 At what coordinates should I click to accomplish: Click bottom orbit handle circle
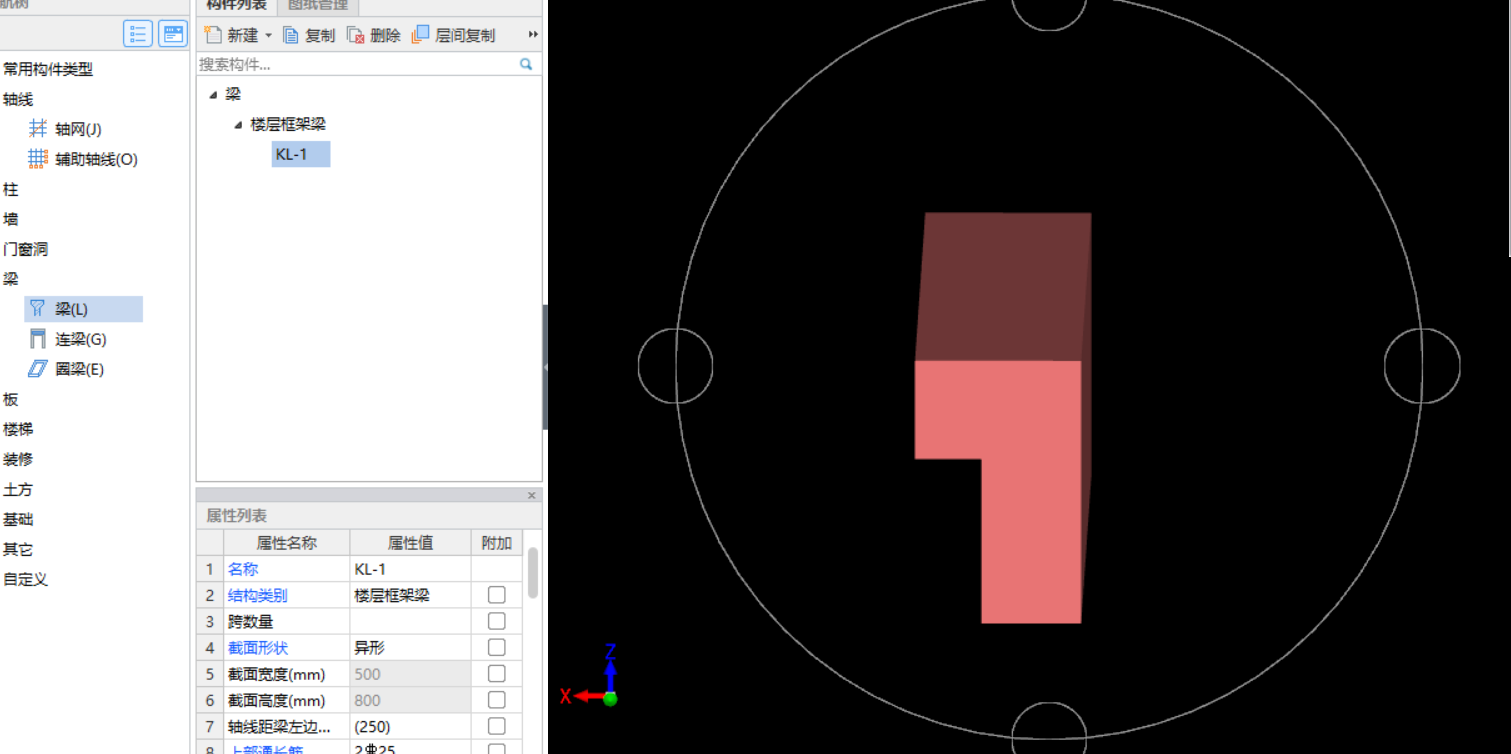pos(1049,728)
